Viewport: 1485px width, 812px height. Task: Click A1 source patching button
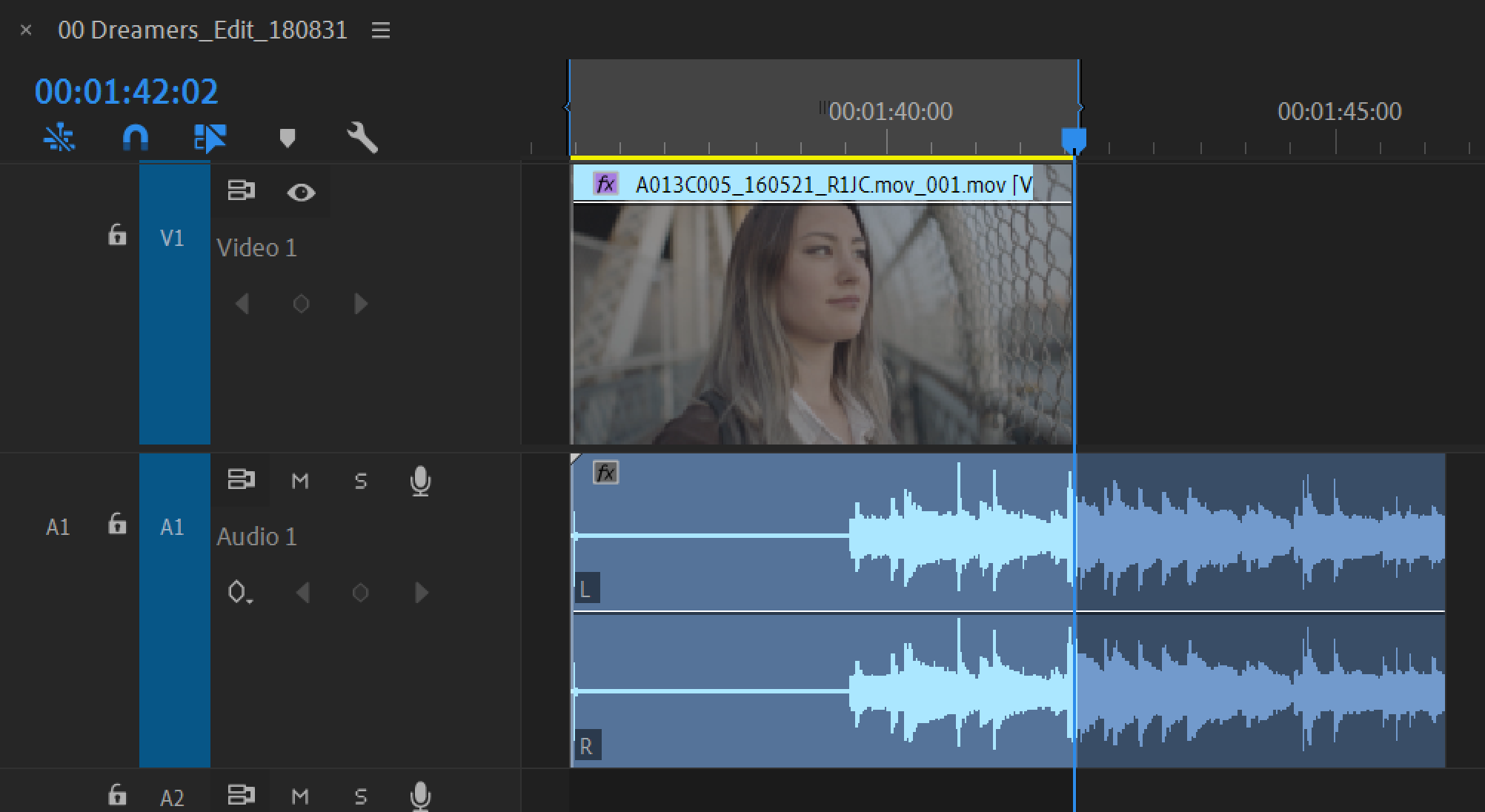[x=58, y=527]
